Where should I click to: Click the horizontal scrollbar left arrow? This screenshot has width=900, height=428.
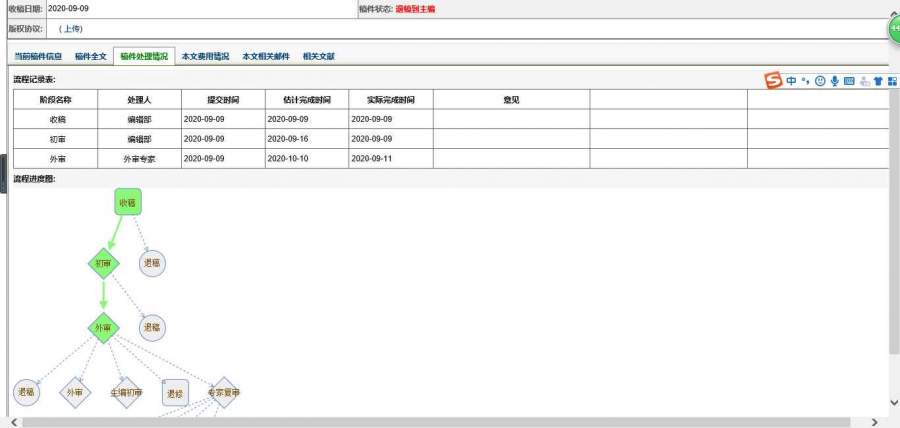(x=14, y=422)
